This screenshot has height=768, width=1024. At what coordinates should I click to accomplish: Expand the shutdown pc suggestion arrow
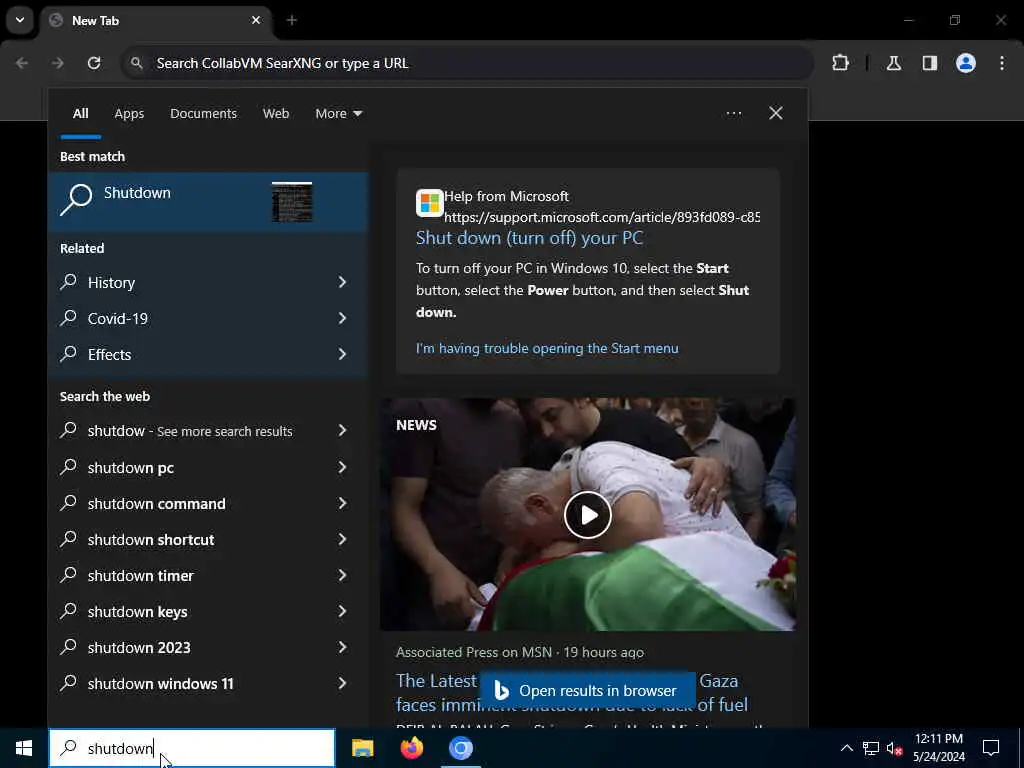click(x=342, y=468)
